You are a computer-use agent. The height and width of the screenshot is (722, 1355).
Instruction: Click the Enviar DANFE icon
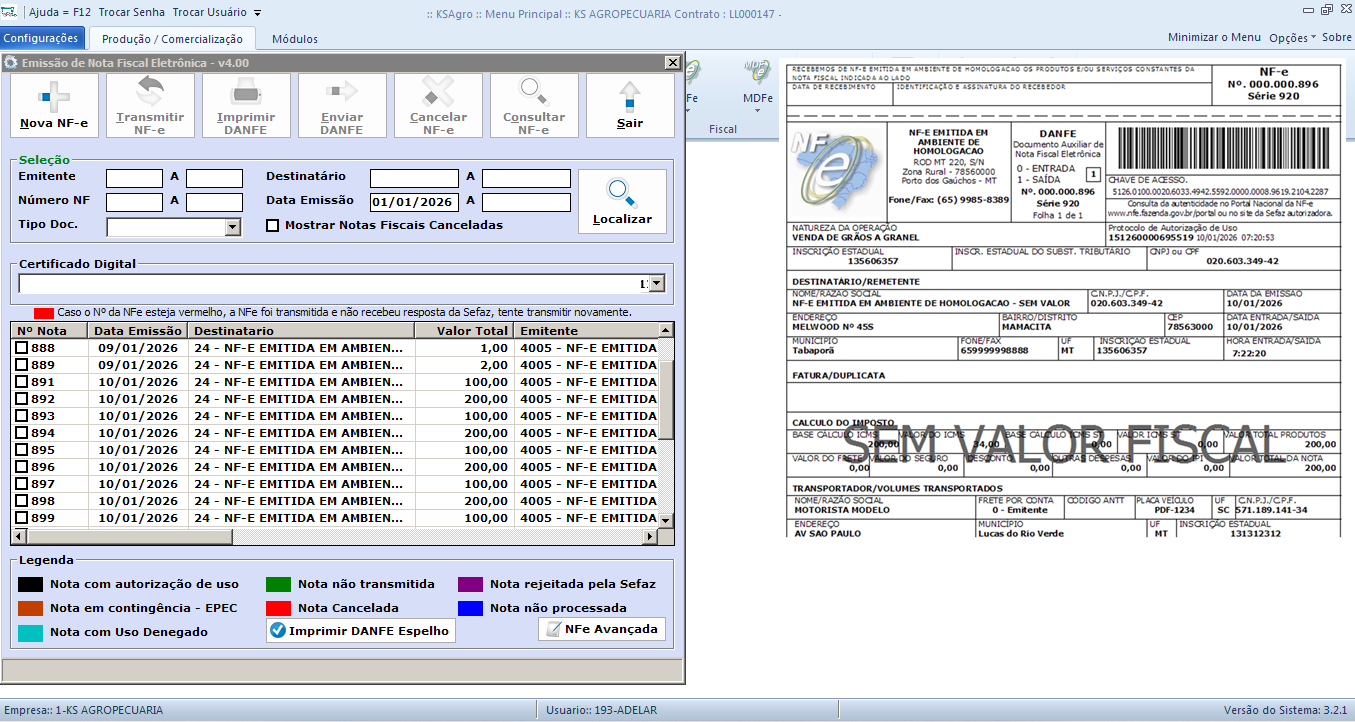[x=342, y=94]
